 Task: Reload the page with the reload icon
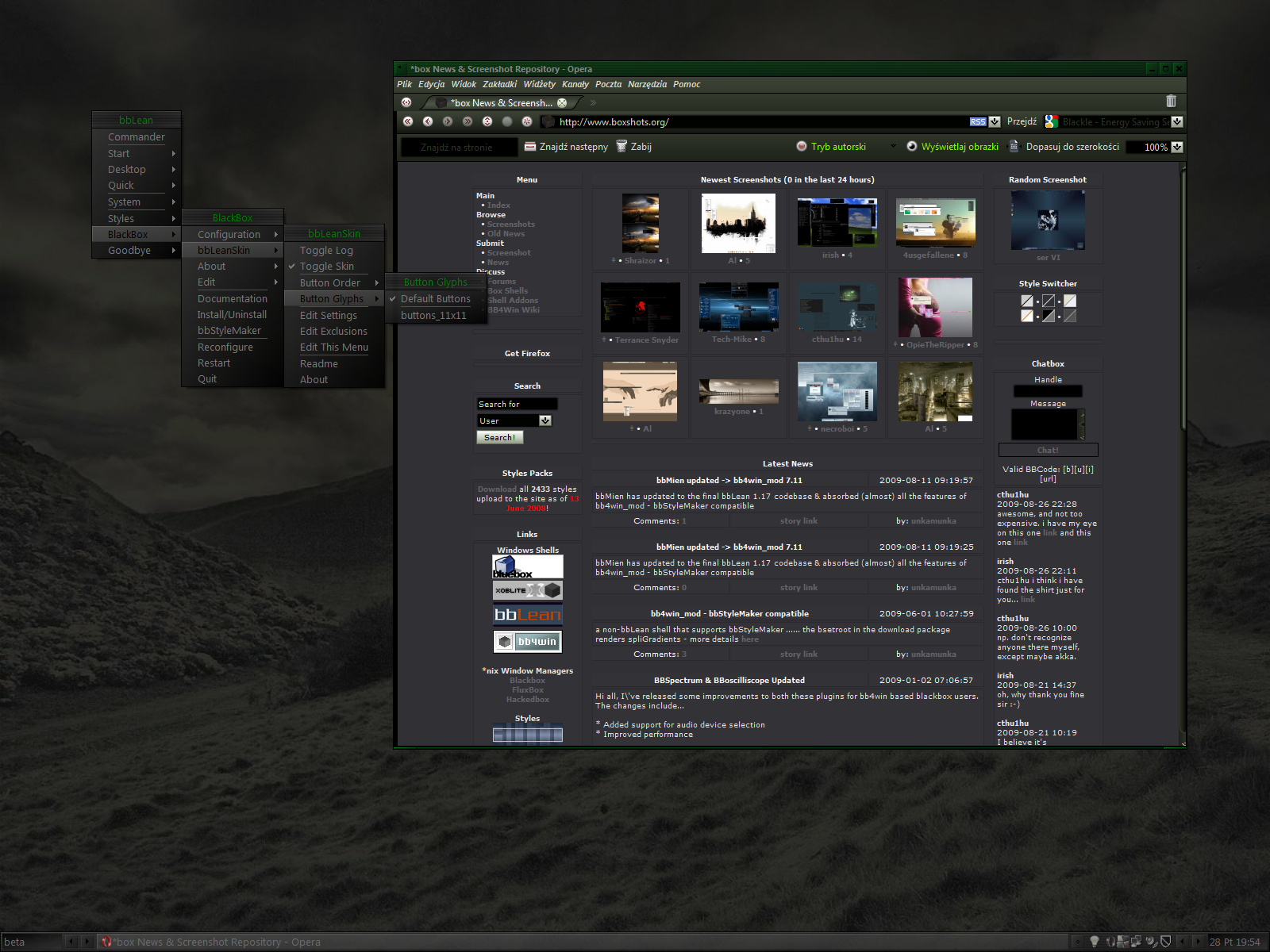click(487, 121)
